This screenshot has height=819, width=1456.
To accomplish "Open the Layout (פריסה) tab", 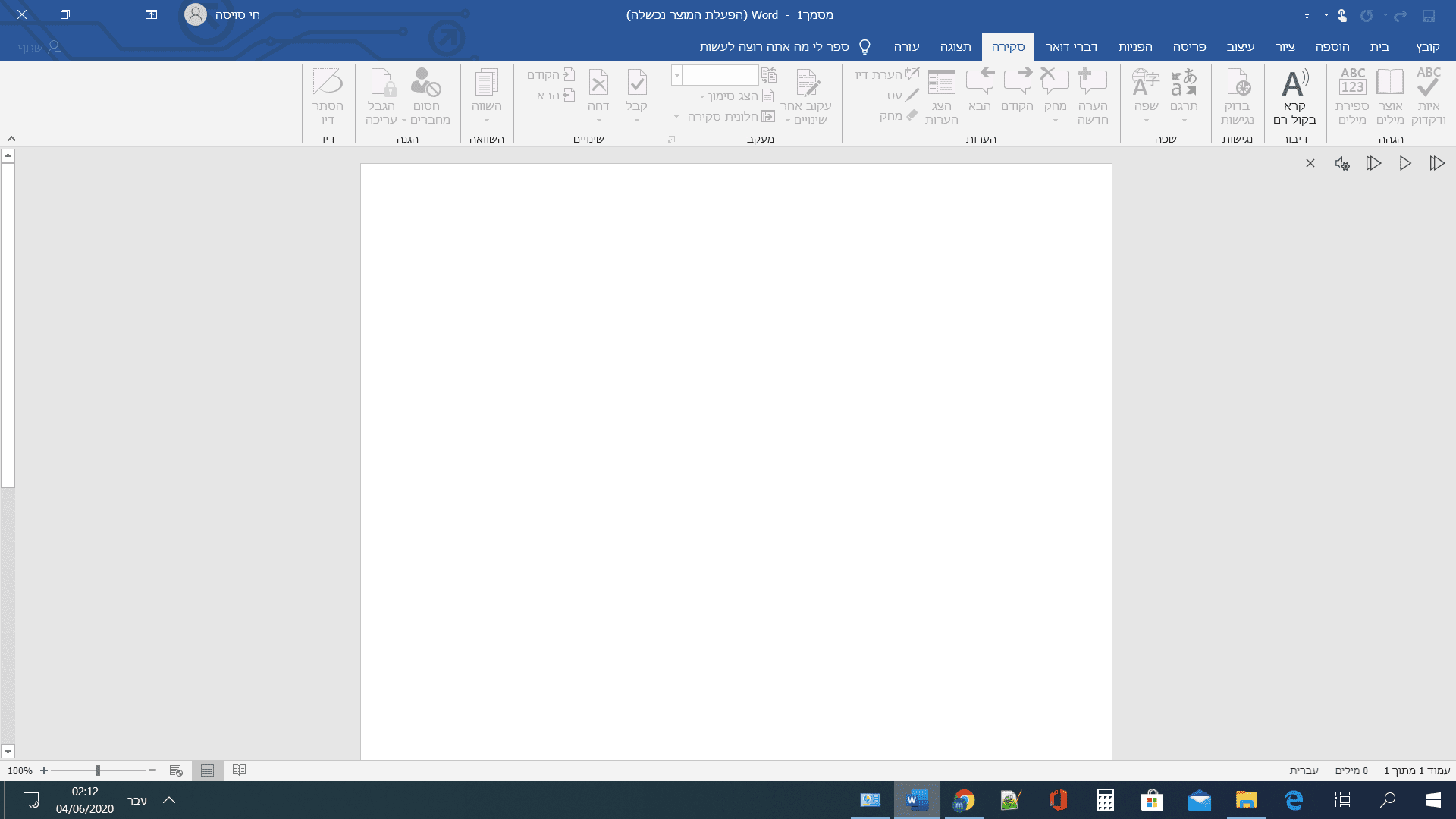I will [x=1189, y=47].
